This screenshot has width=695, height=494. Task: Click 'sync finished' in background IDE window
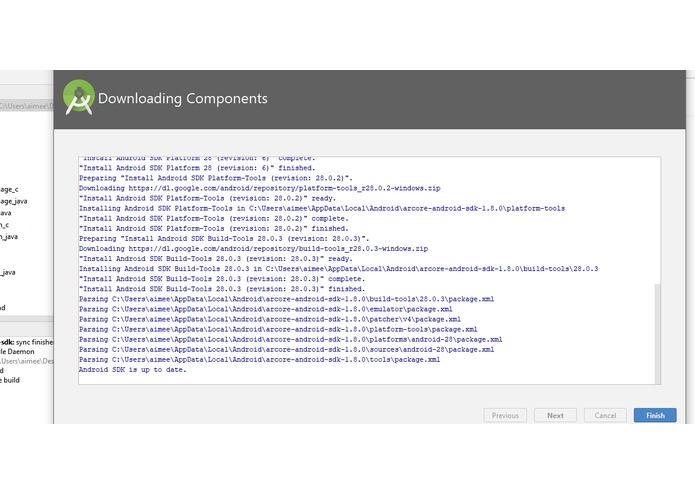click(35, 342)
